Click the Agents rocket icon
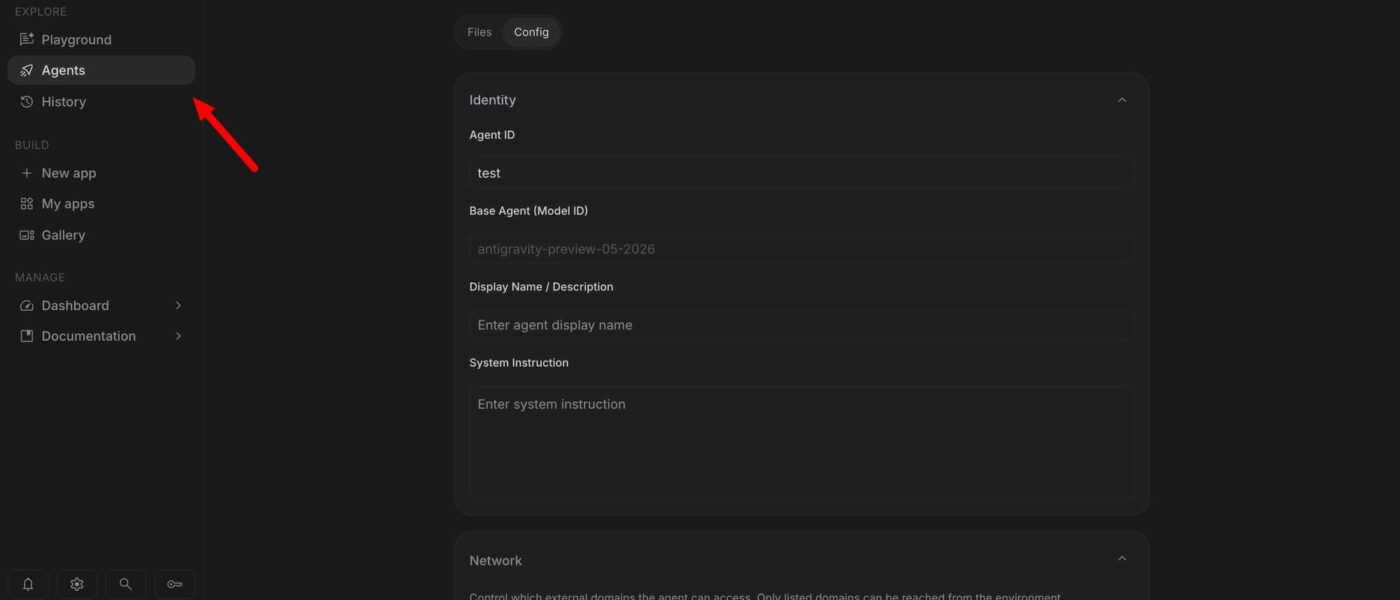The width and height of the screenshot is (1400, 600). click(x=27, y=70)
